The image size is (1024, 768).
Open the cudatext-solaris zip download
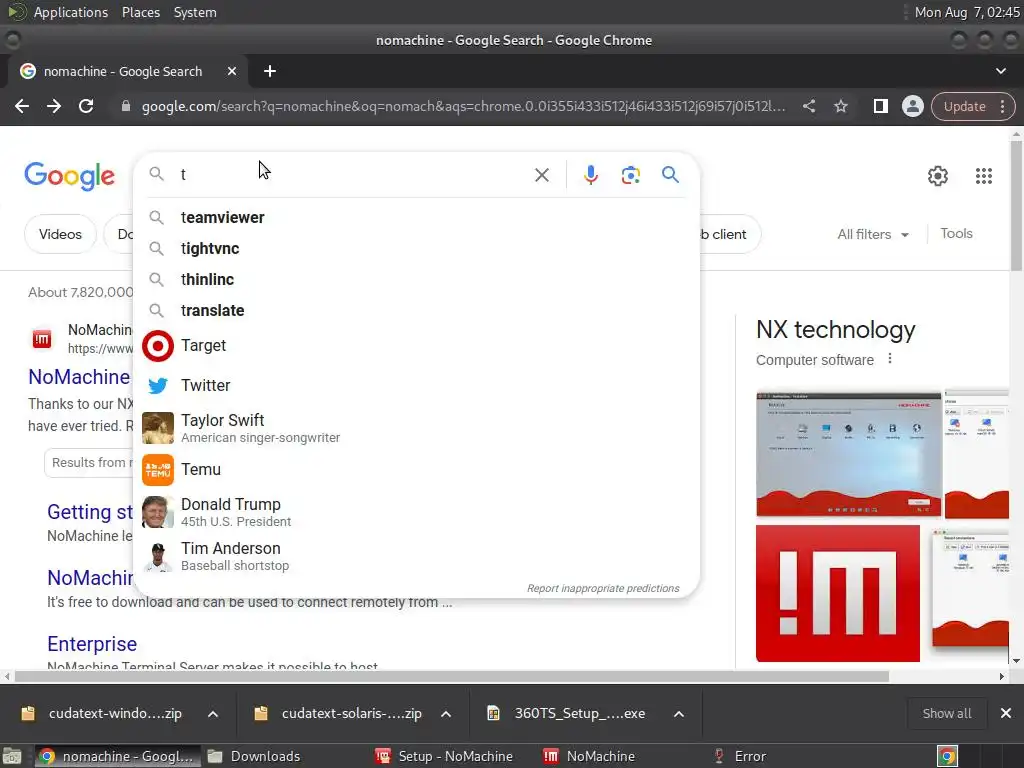click(338, 714)
